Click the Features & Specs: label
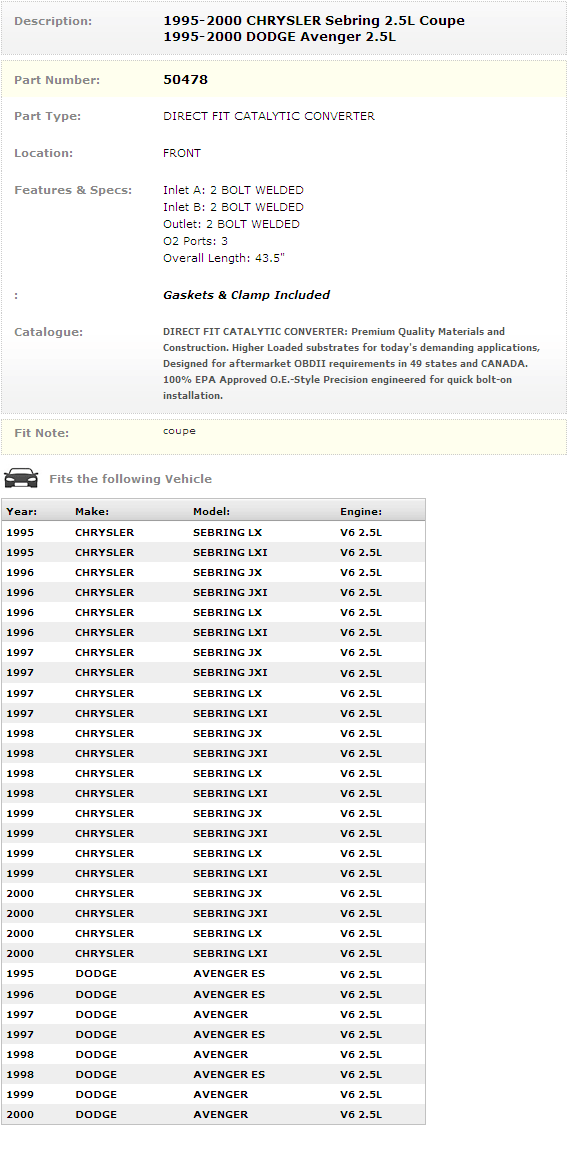Image resolution: width=570 pixels, height=1160 pixels. pyautogui.click(x=73, y=190)
